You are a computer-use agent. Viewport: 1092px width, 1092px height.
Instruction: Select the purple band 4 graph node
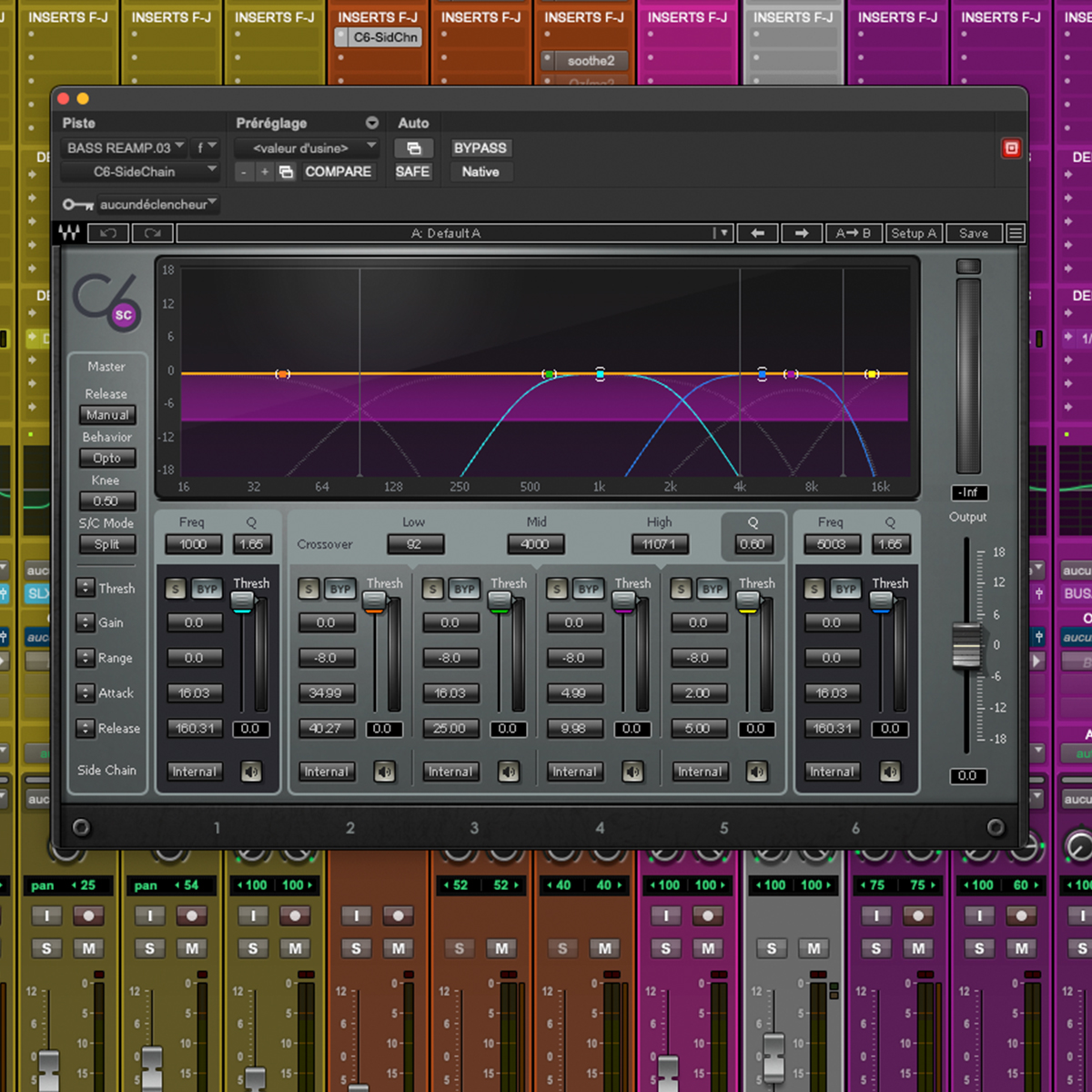[x=792, y=374]
